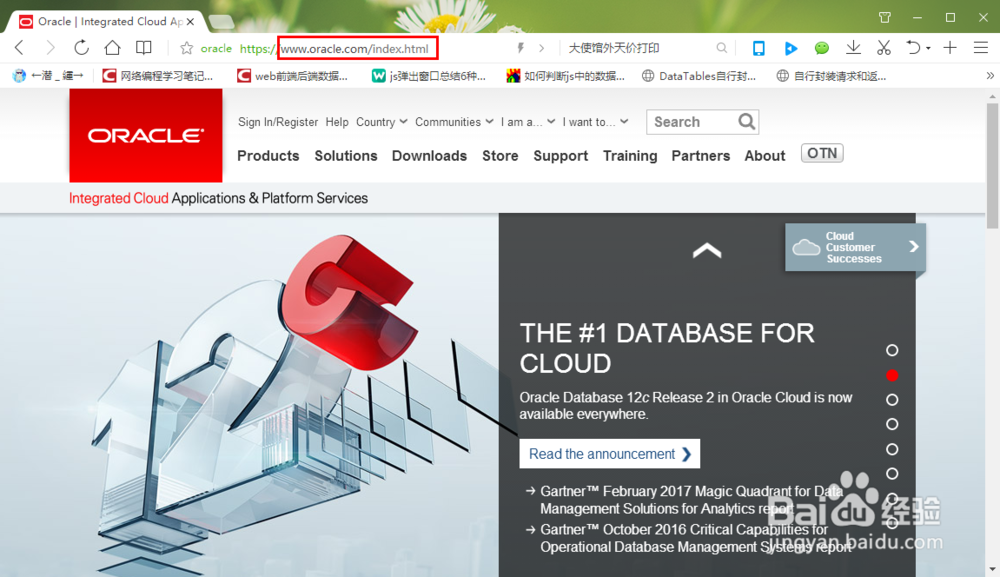Screen dimensions: 1000x577
Task: Open the '如何判断js中的数据' bookmark
Action: 566,76
